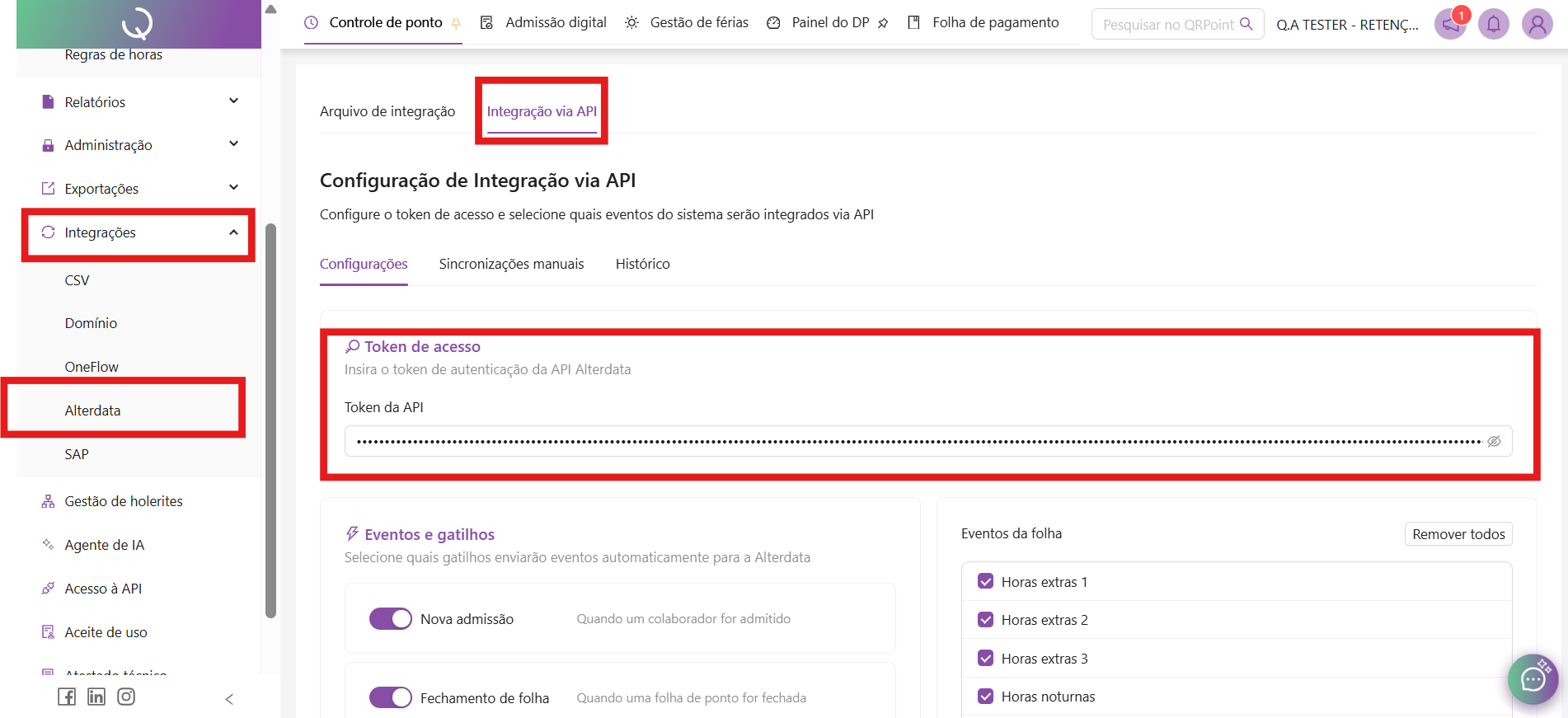Click the notifications bell icon
1568x718 pixels.
coord(1493,24)
